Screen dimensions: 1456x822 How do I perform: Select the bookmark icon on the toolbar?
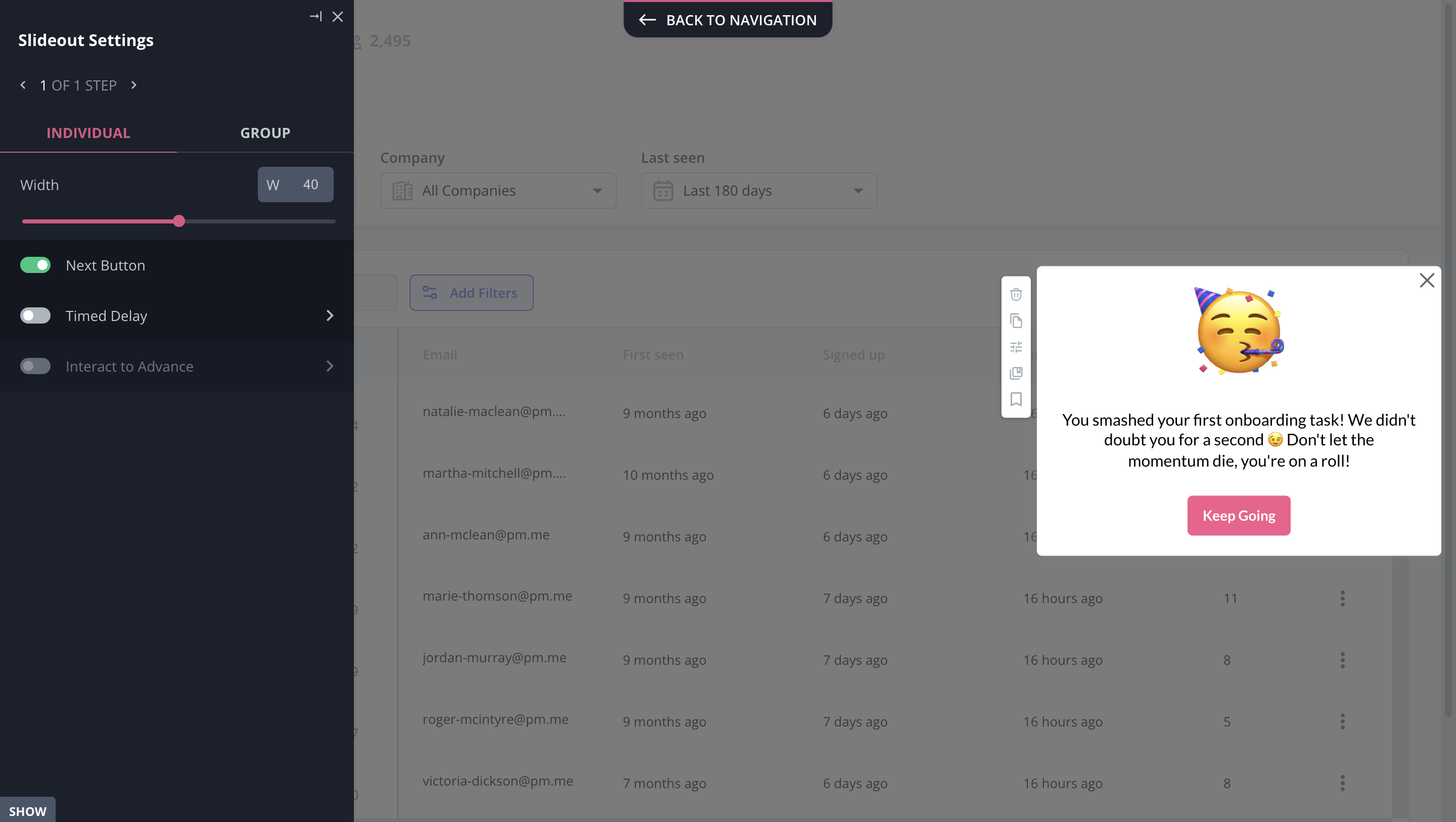[x=1016, y=400]
